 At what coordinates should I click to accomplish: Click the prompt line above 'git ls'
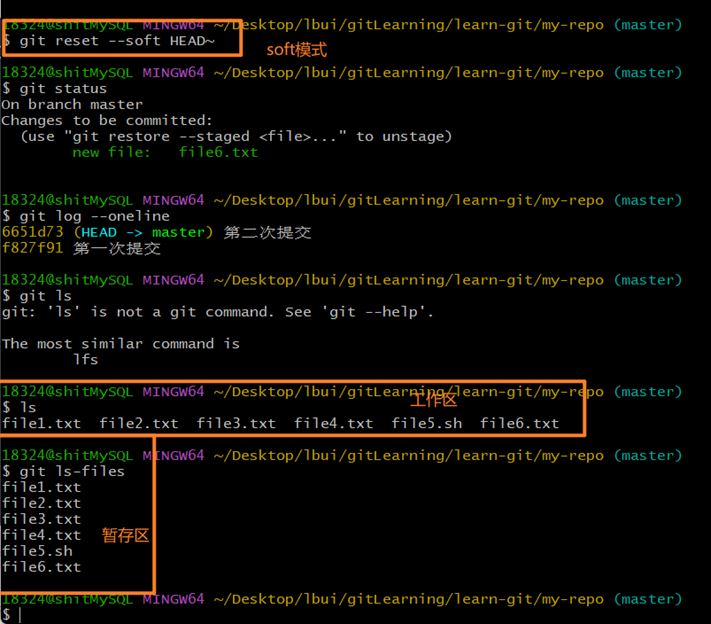tap(341, 280)
